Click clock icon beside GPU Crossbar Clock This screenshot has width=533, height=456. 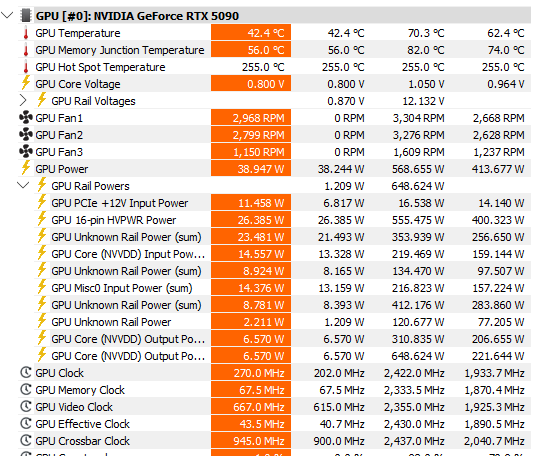pyautogui.click(x=26, y=441)
